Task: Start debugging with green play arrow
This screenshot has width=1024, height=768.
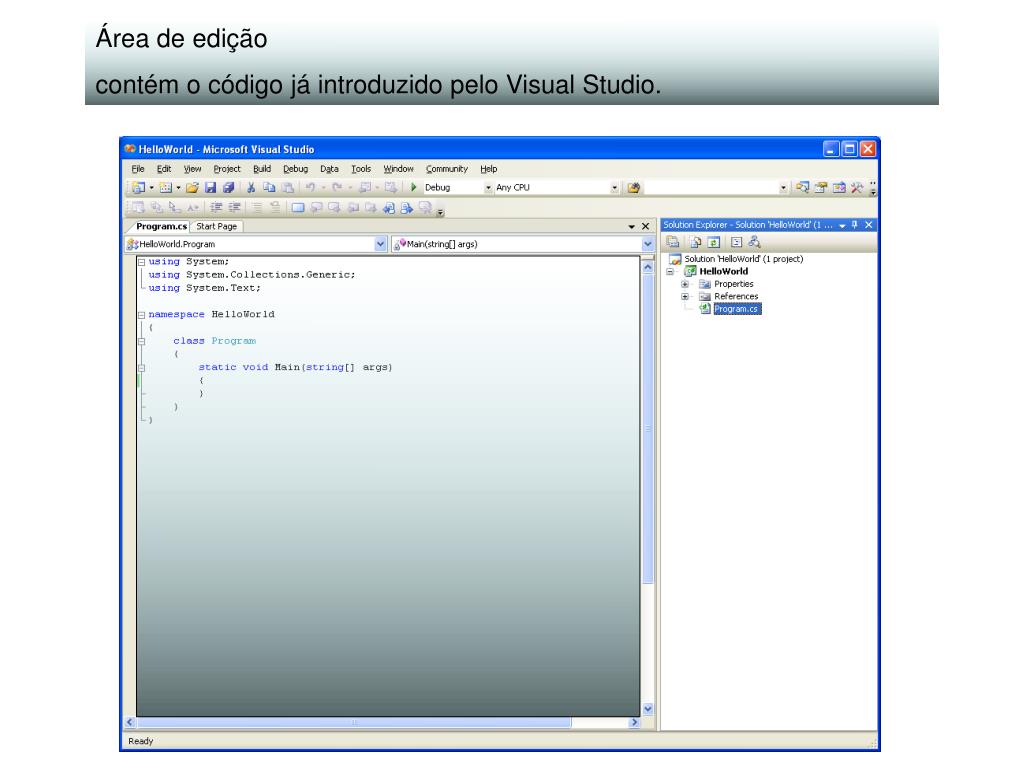Action: point(413,187)
